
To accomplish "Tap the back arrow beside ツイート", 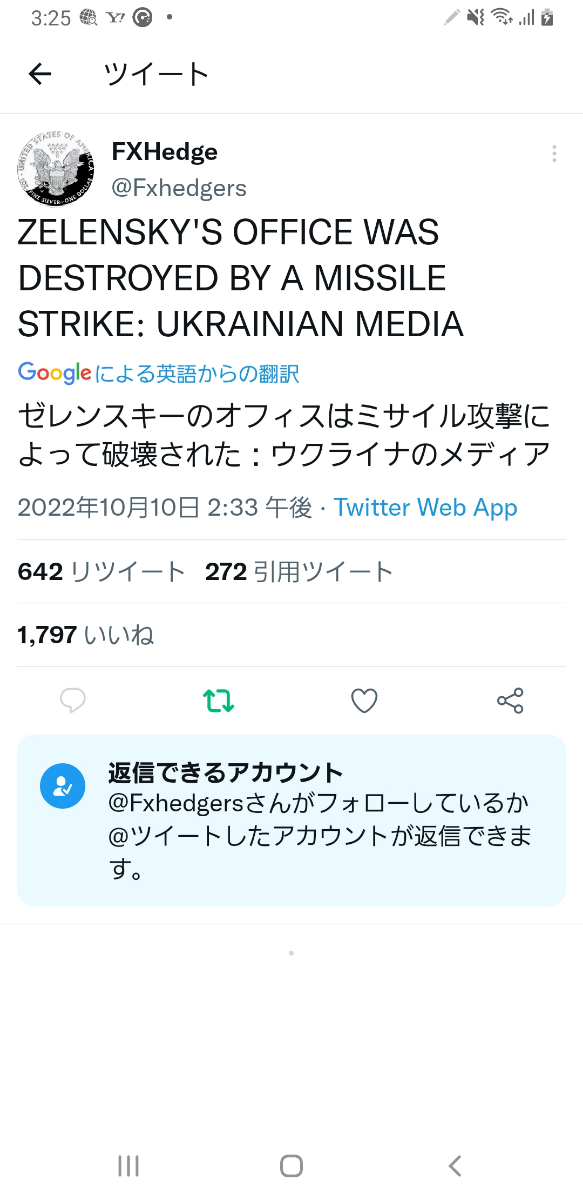I will (38, 74).
